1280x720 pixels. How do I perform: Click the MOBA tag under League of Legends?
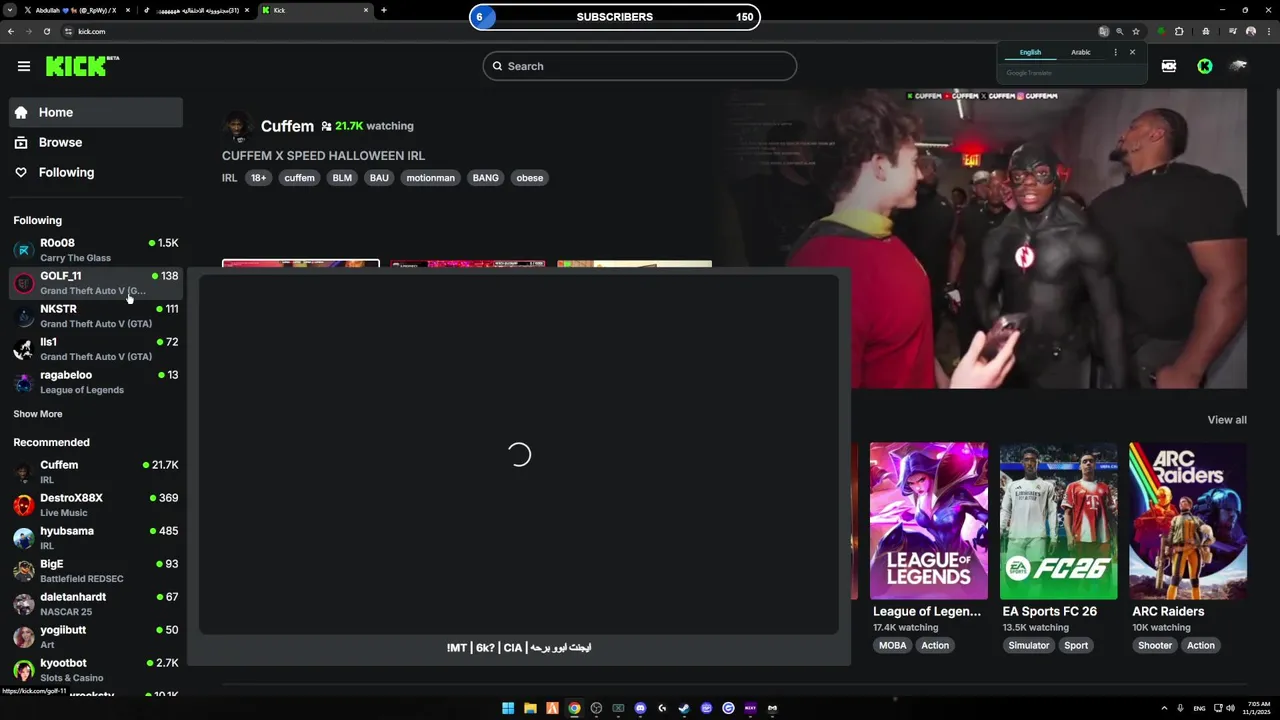(893, 645)
